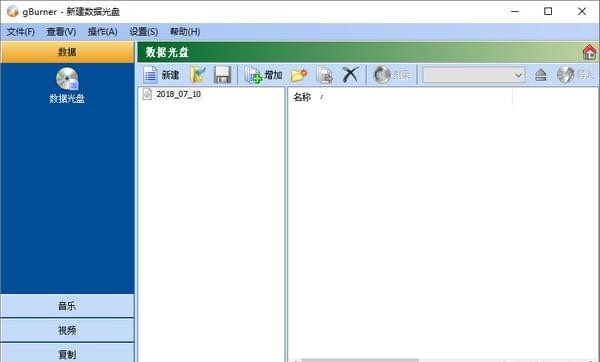
Task: Open the 文件(F) menu
Action: click(x=21, y=32)
